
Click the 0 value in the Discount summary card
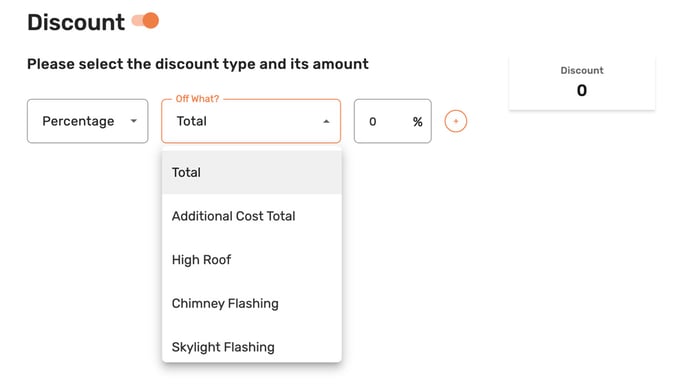(x=582, y=90)
